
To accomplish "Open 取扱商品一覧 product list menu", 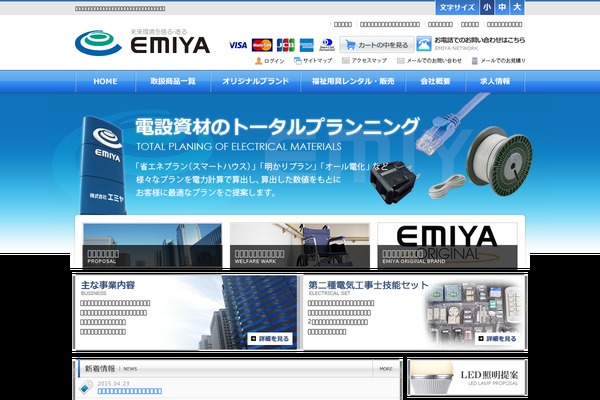I will tap(173, 81).
